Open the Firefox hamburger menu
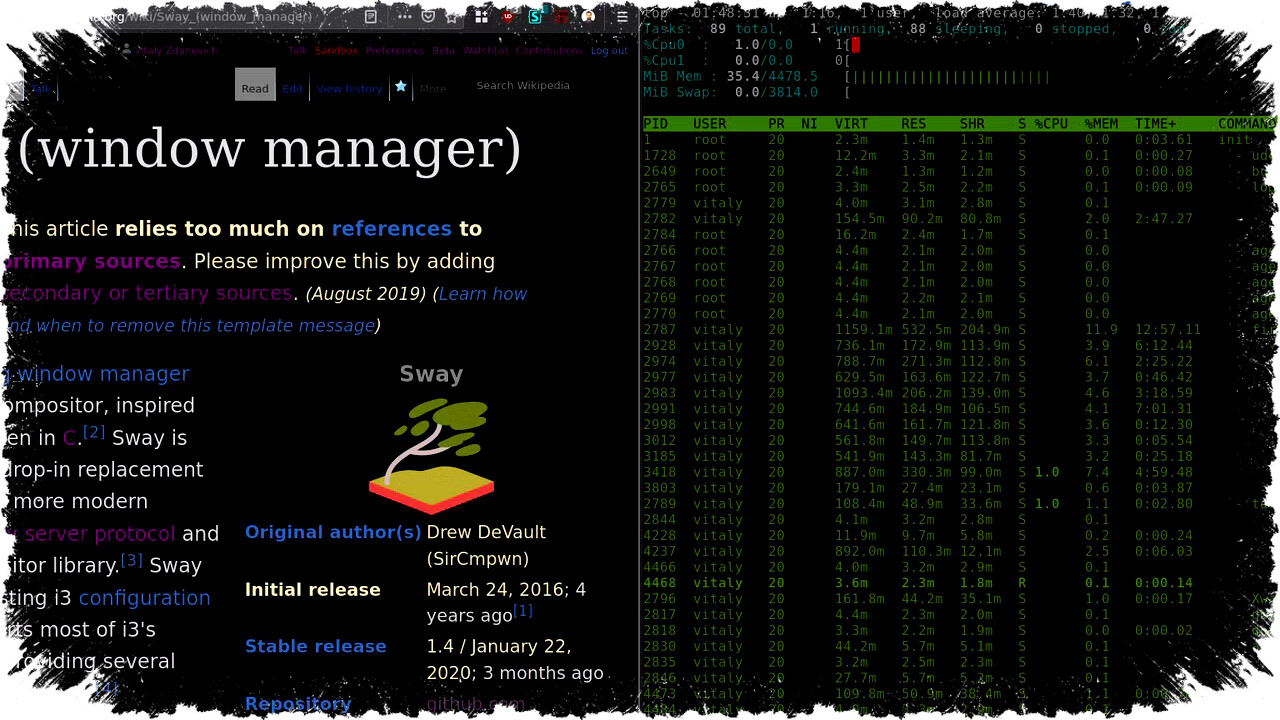 pos(622,16)
